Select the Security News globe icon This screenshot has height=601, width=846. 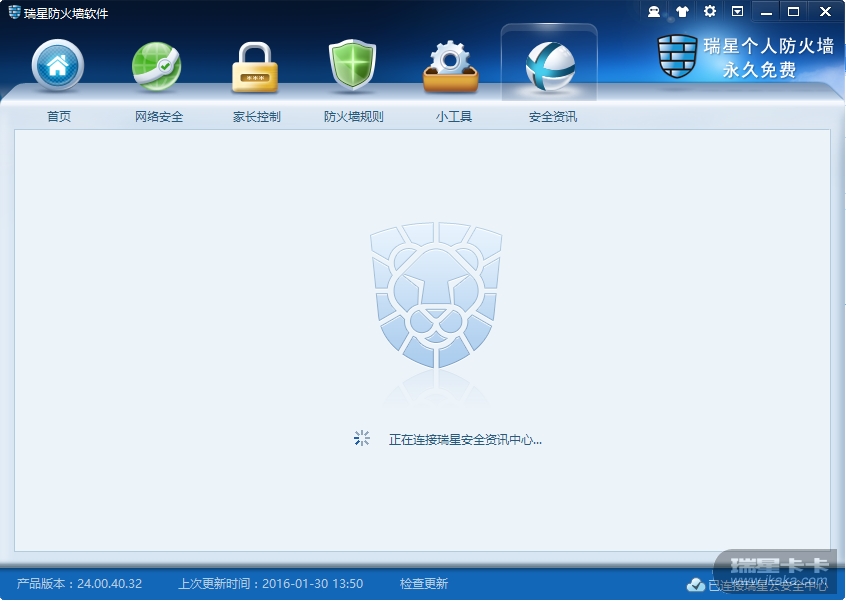550,66
